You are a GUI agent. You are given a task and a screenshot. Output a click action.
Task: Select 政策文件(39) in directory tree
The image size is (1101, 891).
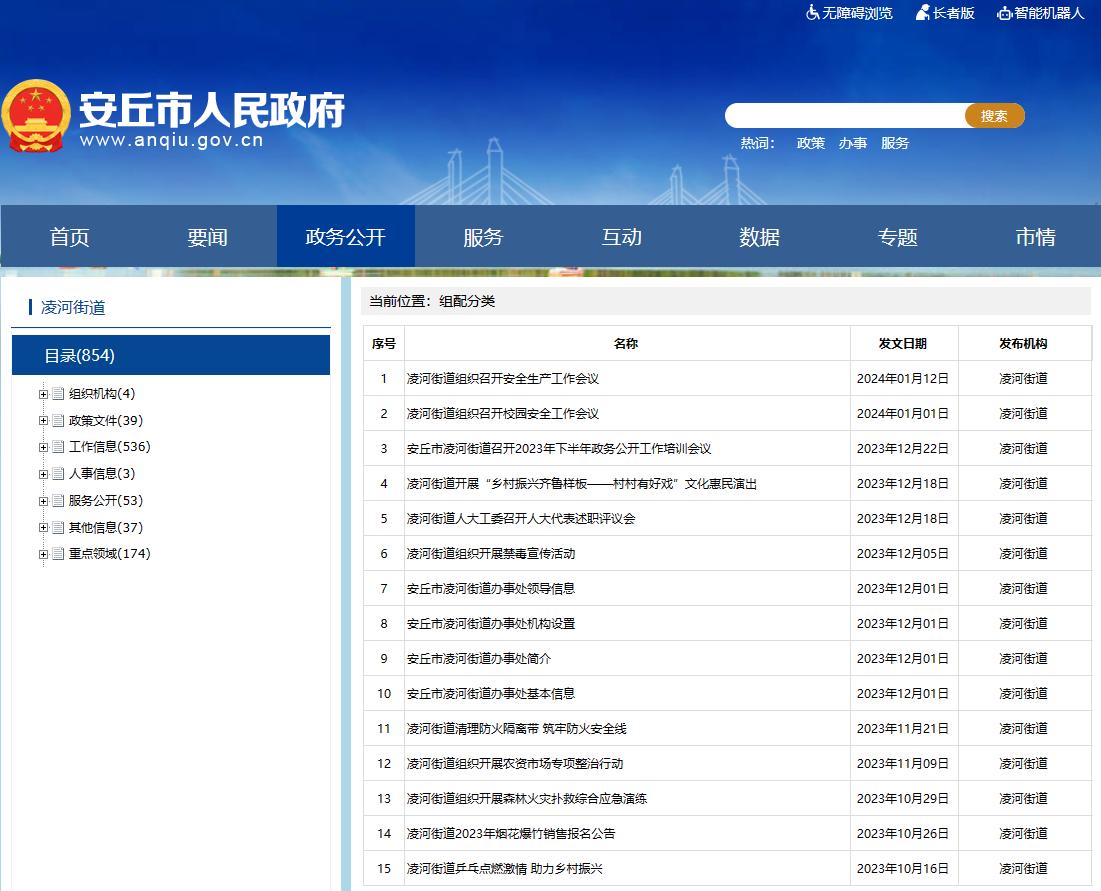click(x=105, y=421)
